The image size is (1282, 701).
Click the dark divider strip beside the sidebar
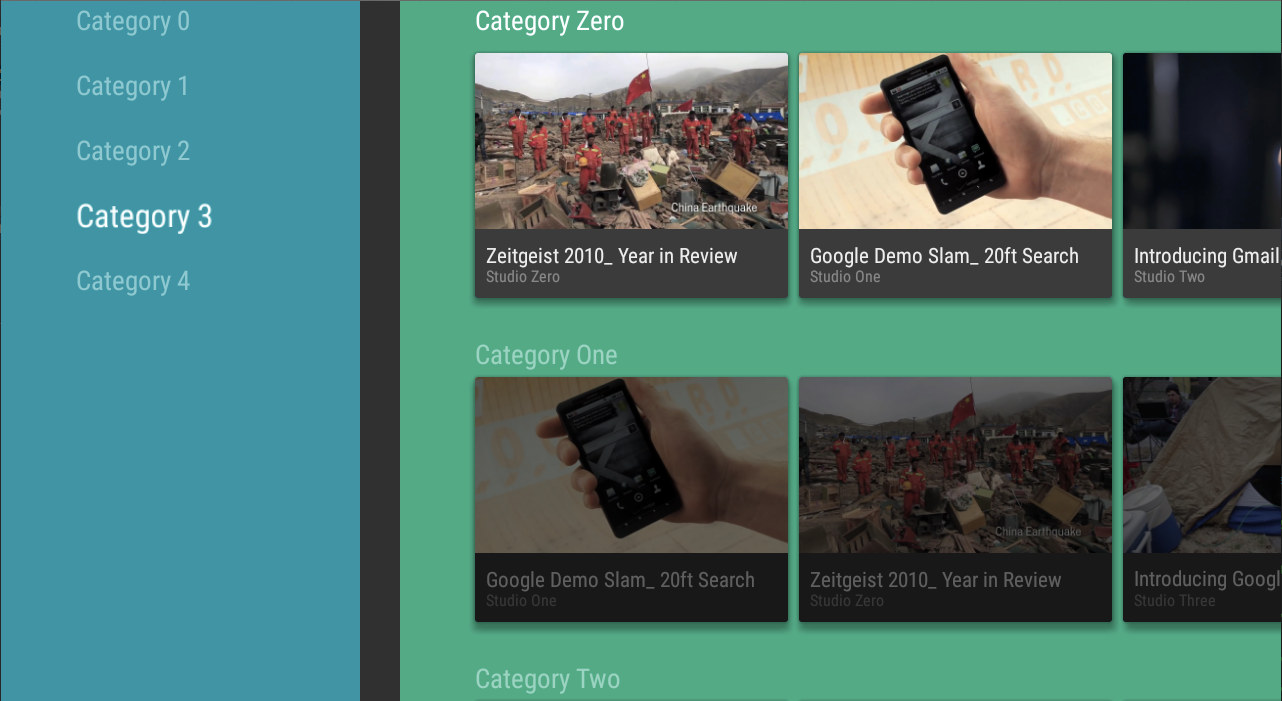click(x=380, y=350)
